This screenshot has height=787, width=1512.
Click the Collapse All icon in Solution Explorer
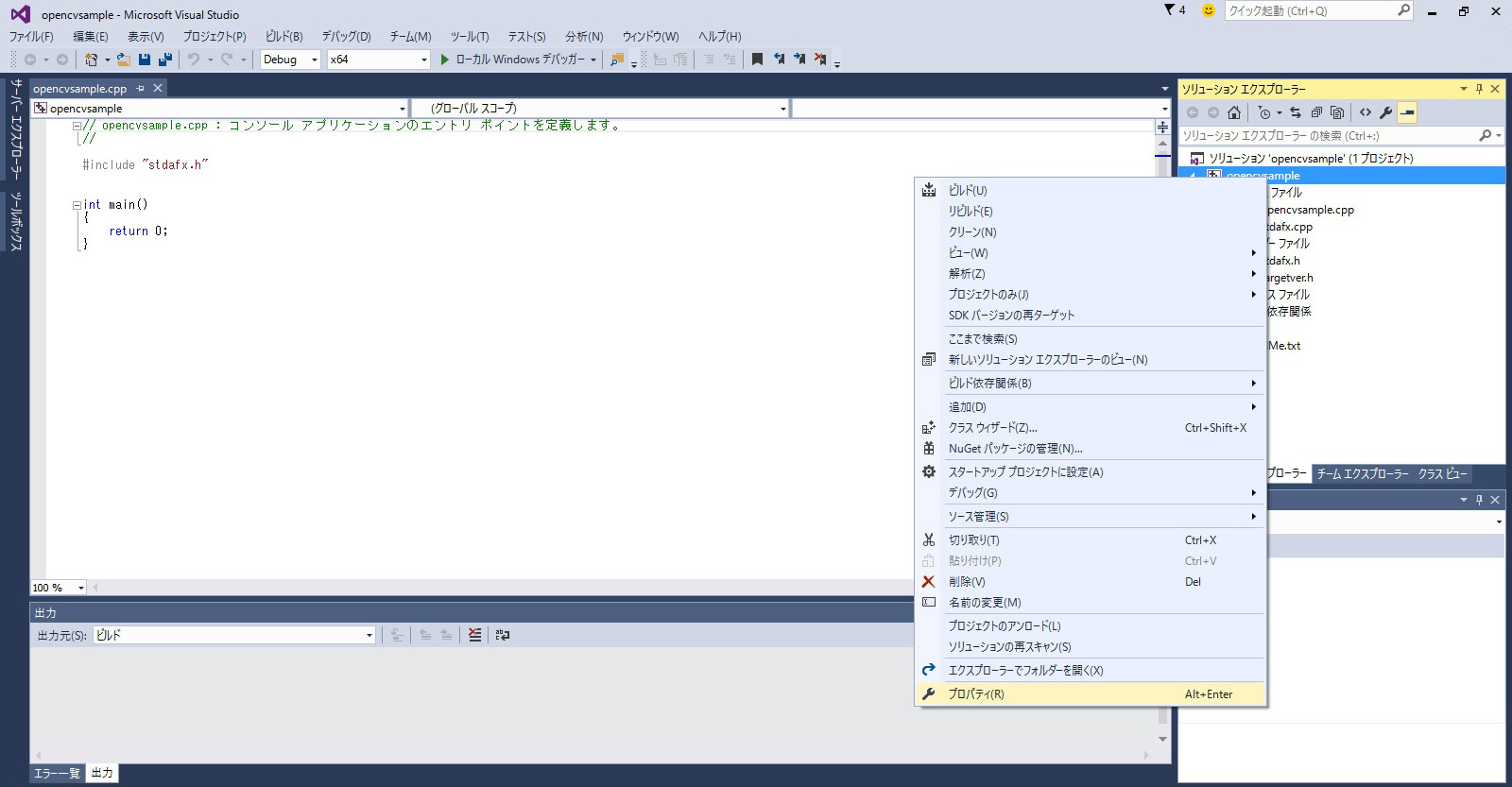tap(1316, 112)
